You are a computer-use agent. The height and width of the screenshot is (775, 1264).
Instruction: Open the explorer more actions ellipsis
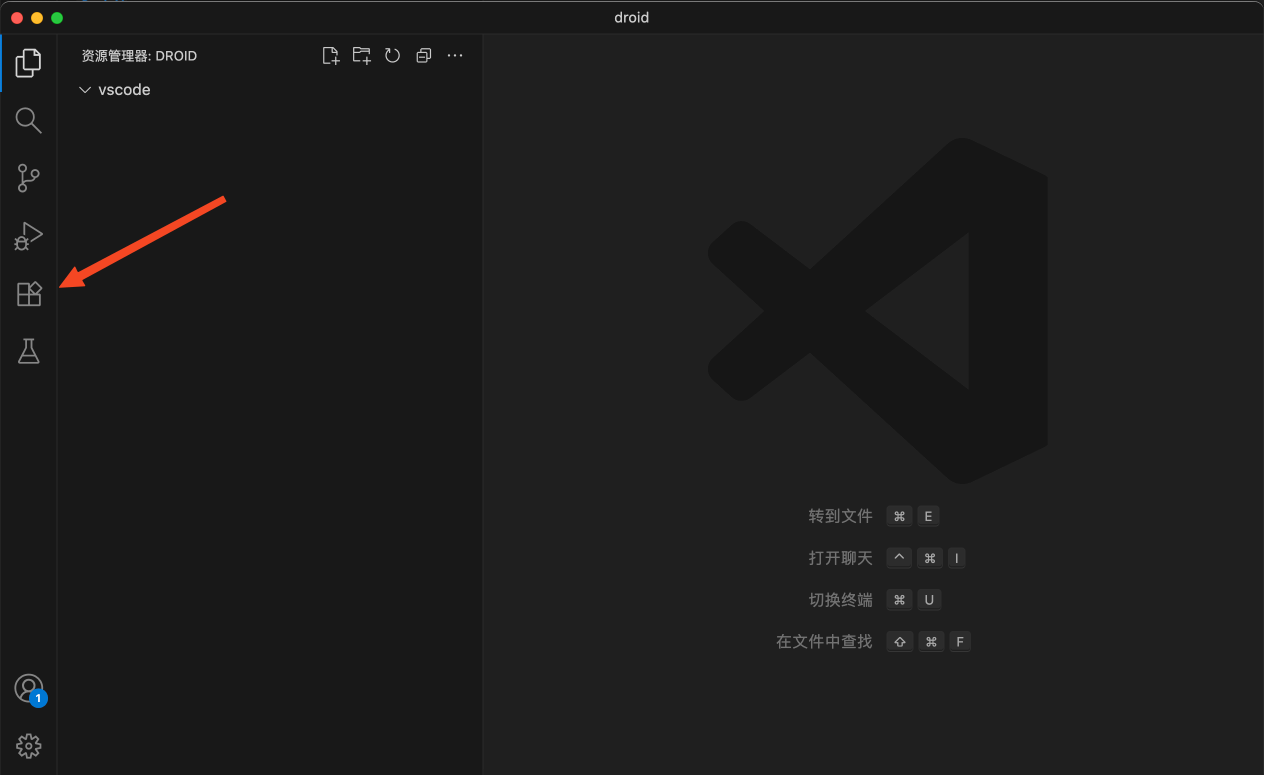[x=455, y=56]
